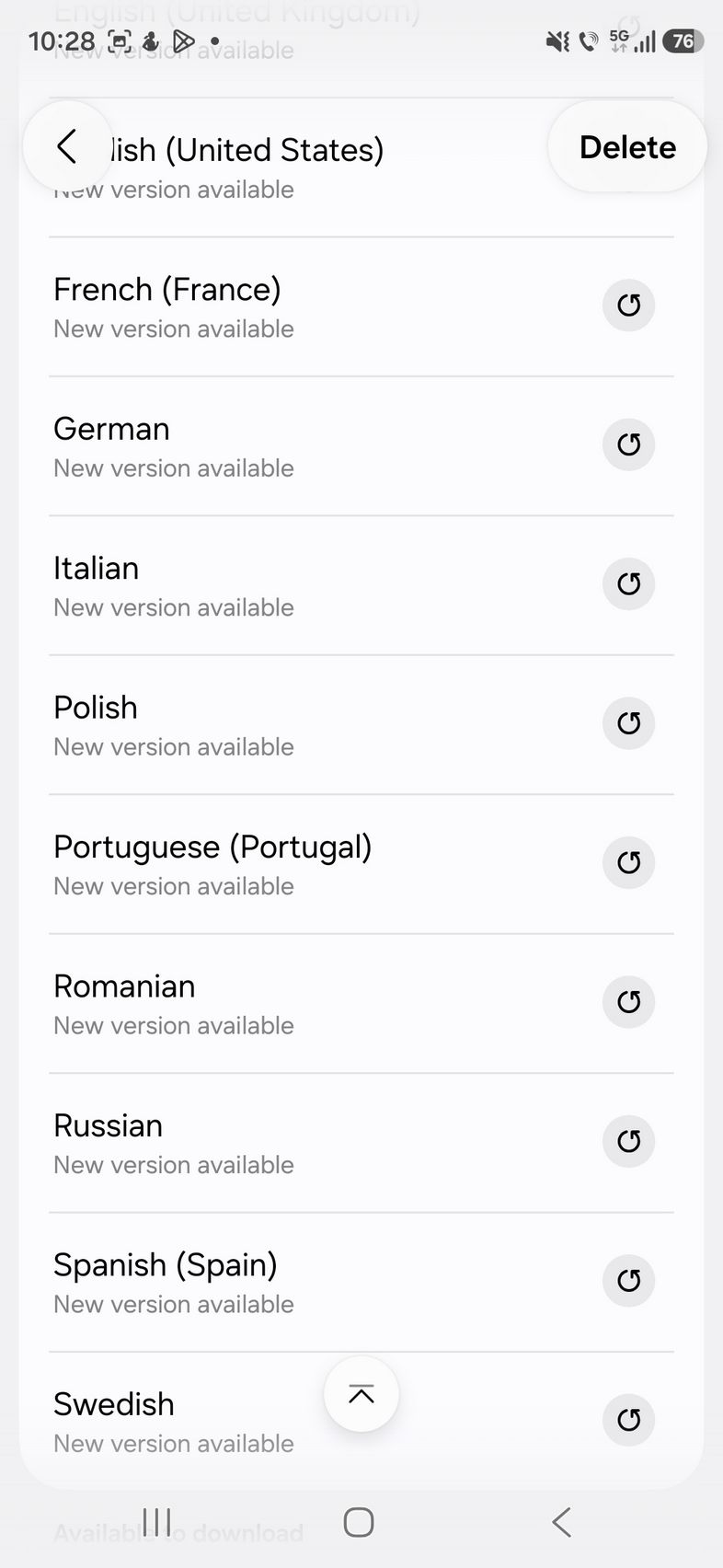Screen dimensions: 723x1568
Task: Open recent apps from navigation bar
Action: (x=157, y=1522)
